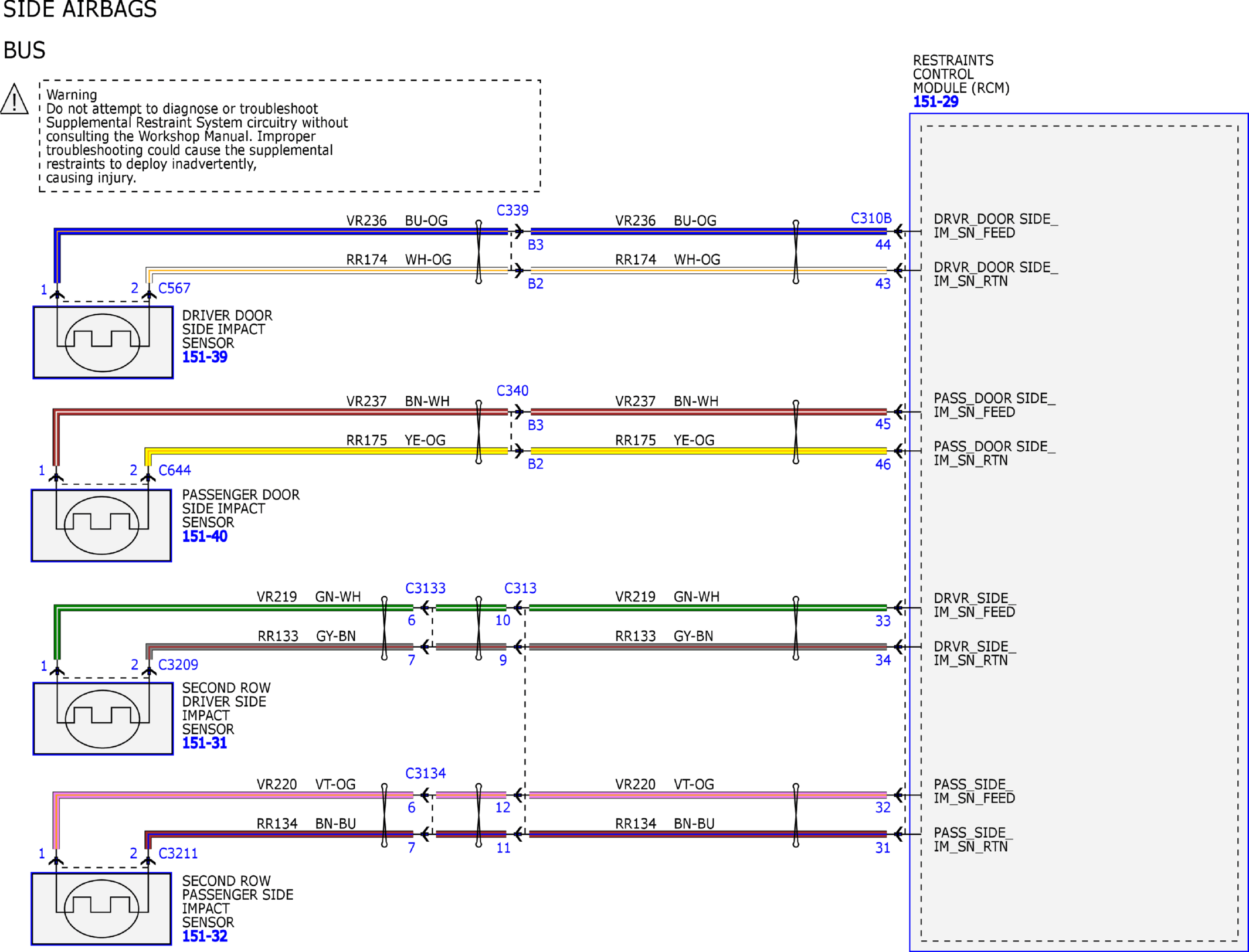Click the RESTRAINTS CONTROL MODULE (RCM) title
Image resolution: width=1249 pixels, height=952 pixels.
point(961,74)
